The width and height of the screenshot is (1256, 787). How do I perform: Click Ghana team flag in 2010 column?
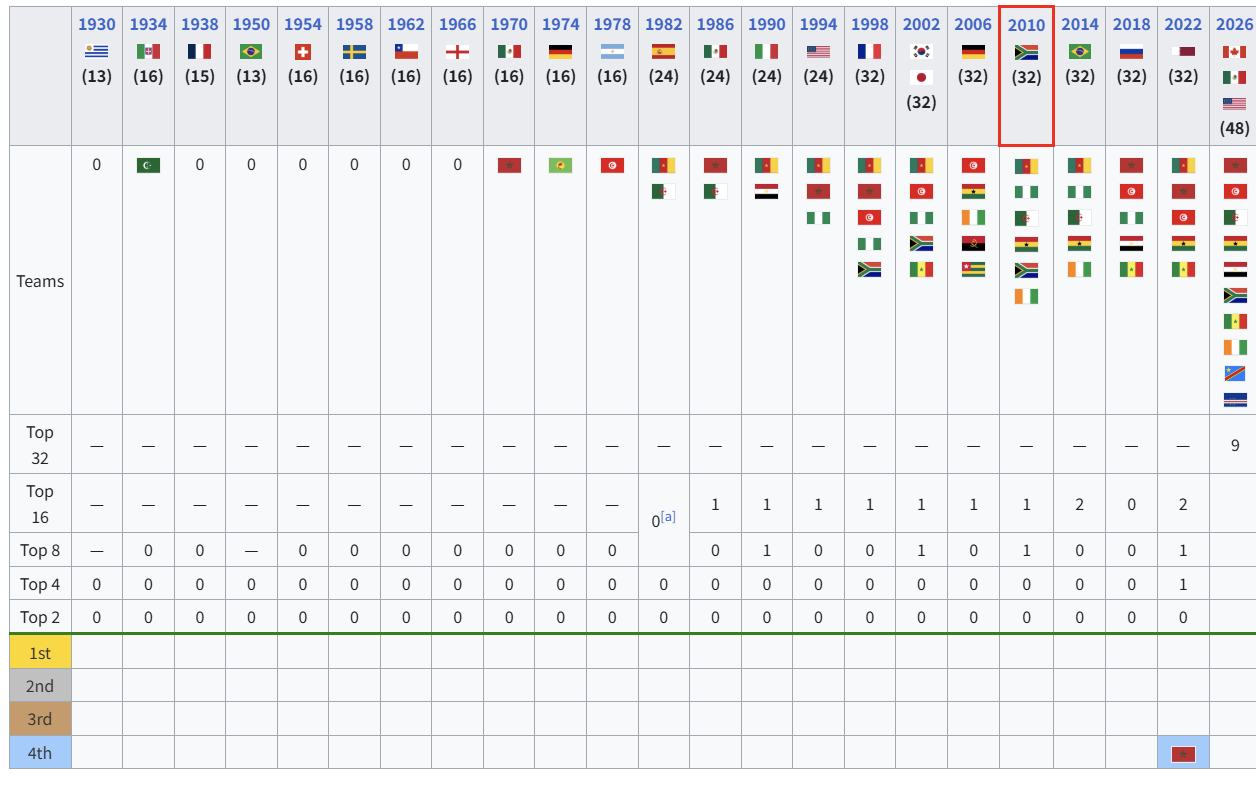(x=1026, y=244)
